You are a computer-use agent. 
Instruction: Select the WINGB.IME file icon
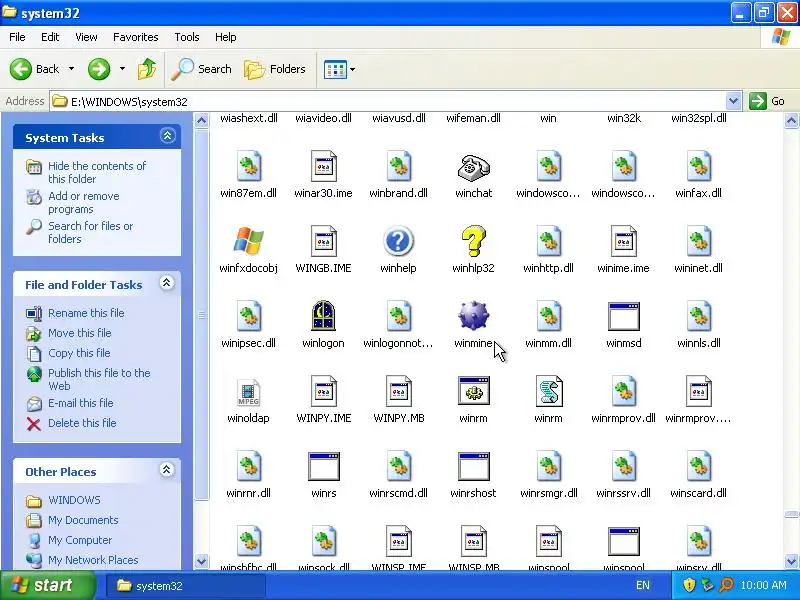tap(323, 241)
